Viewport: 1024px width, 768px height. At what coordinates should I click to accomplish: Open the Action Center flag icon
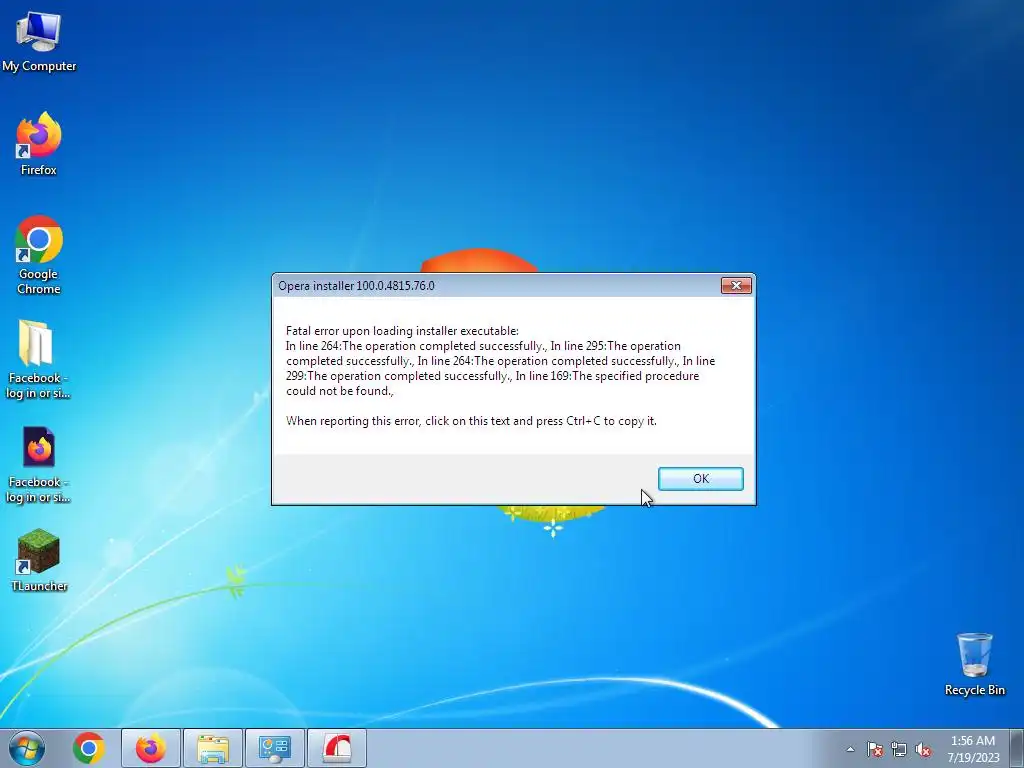coord(875,749)
